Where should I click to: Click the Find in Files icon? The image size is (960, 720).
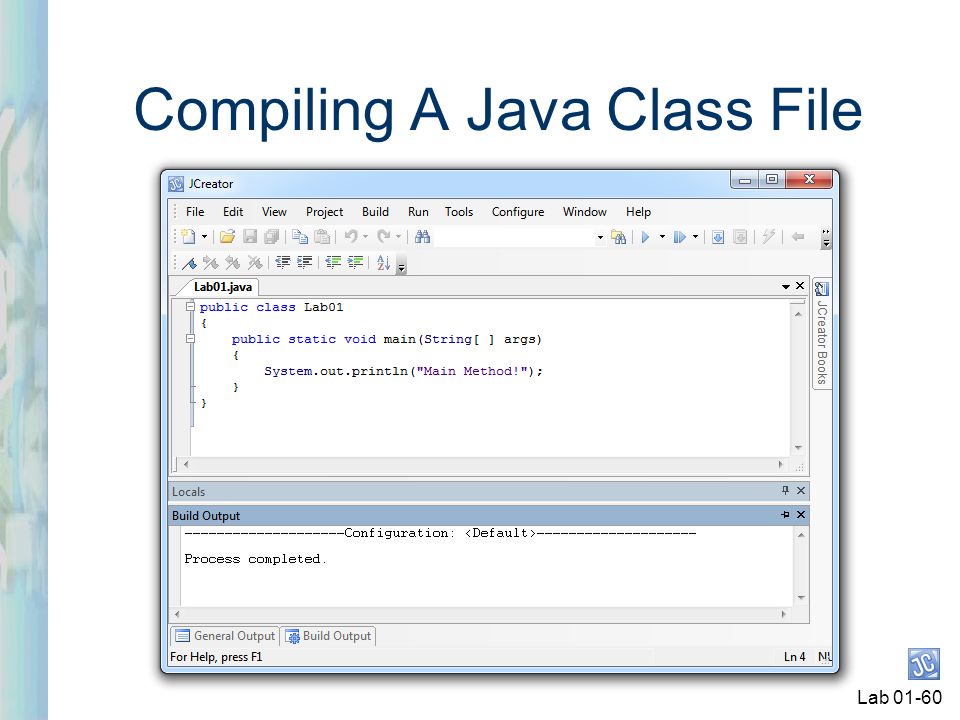pos(618,238)
